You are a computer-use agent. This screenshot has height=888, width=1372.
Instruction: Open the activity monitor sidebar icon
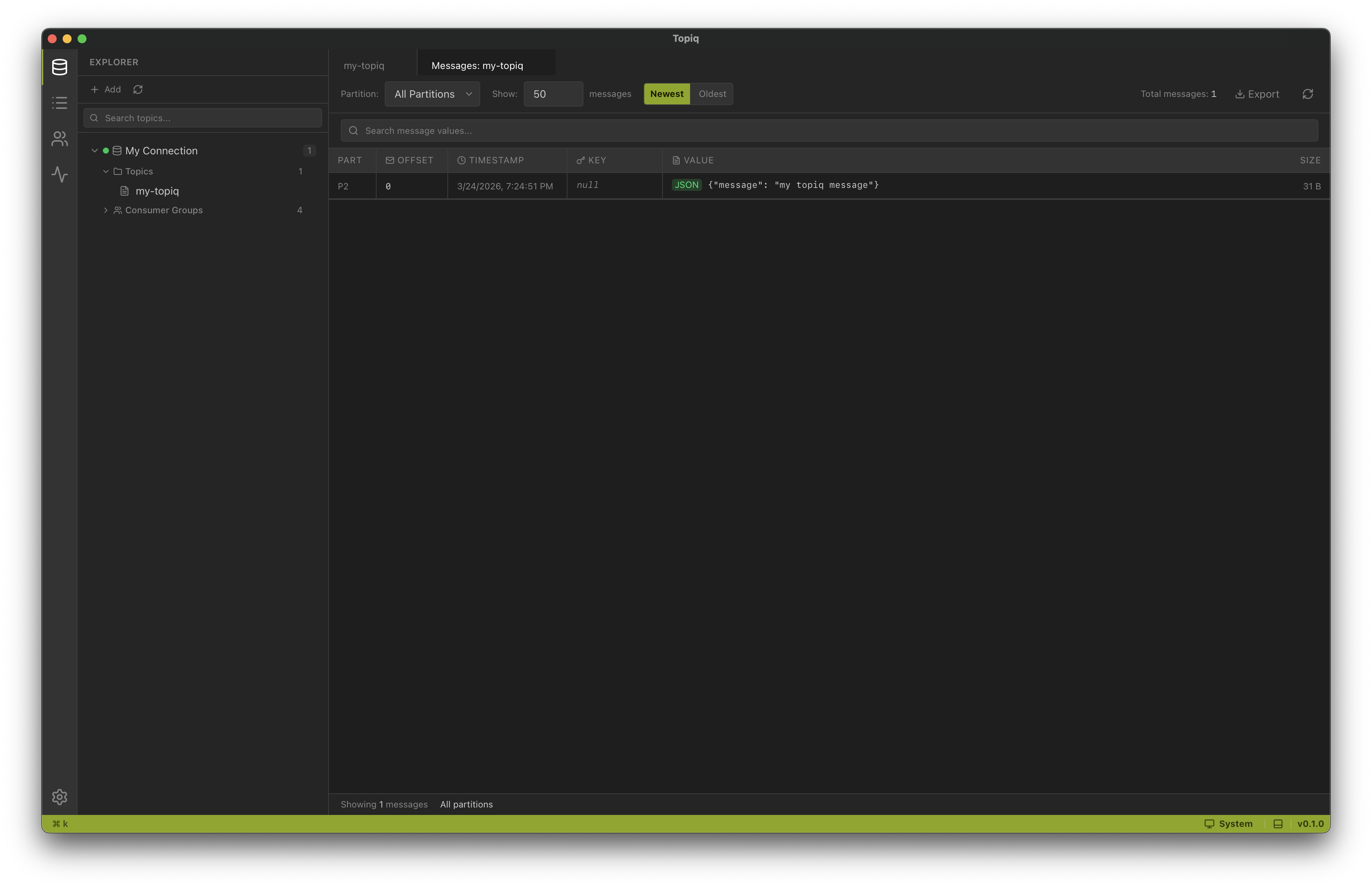point(59,174)
